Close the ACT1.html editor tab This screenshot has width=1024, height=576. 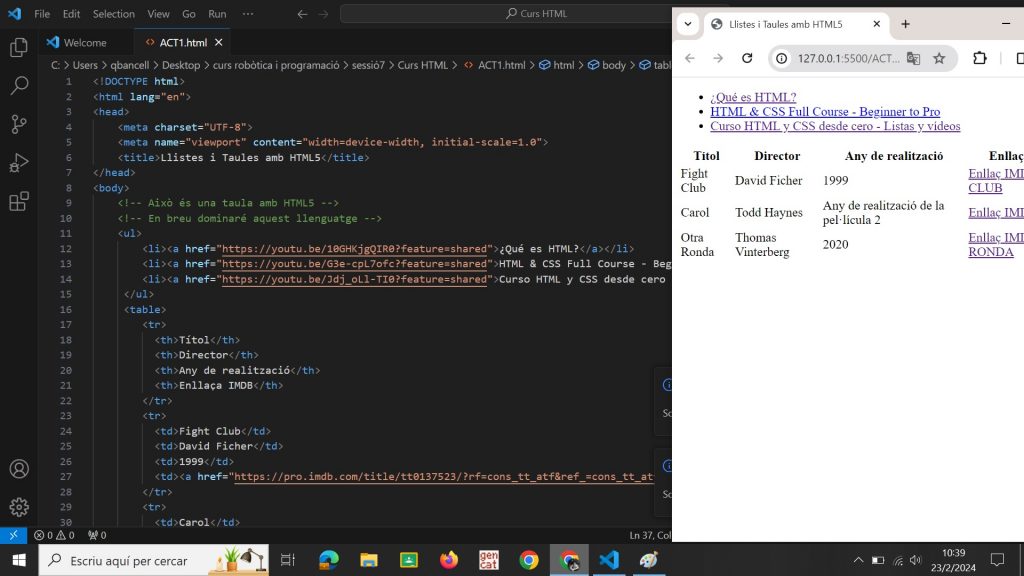point(219,43)
